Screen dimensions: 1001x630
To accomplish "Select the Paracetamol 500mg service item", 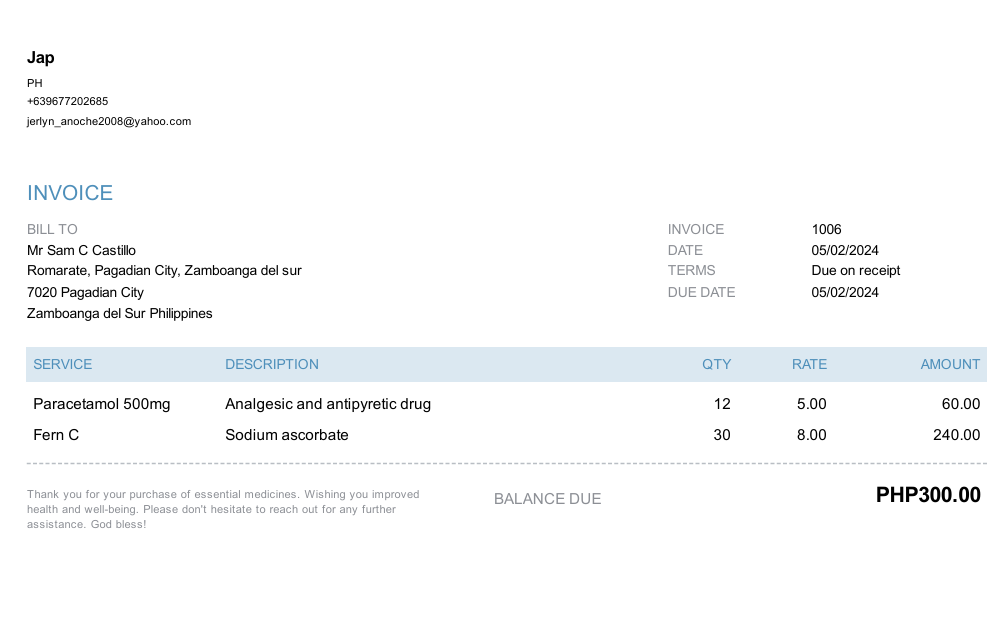I will coord(102,404).
